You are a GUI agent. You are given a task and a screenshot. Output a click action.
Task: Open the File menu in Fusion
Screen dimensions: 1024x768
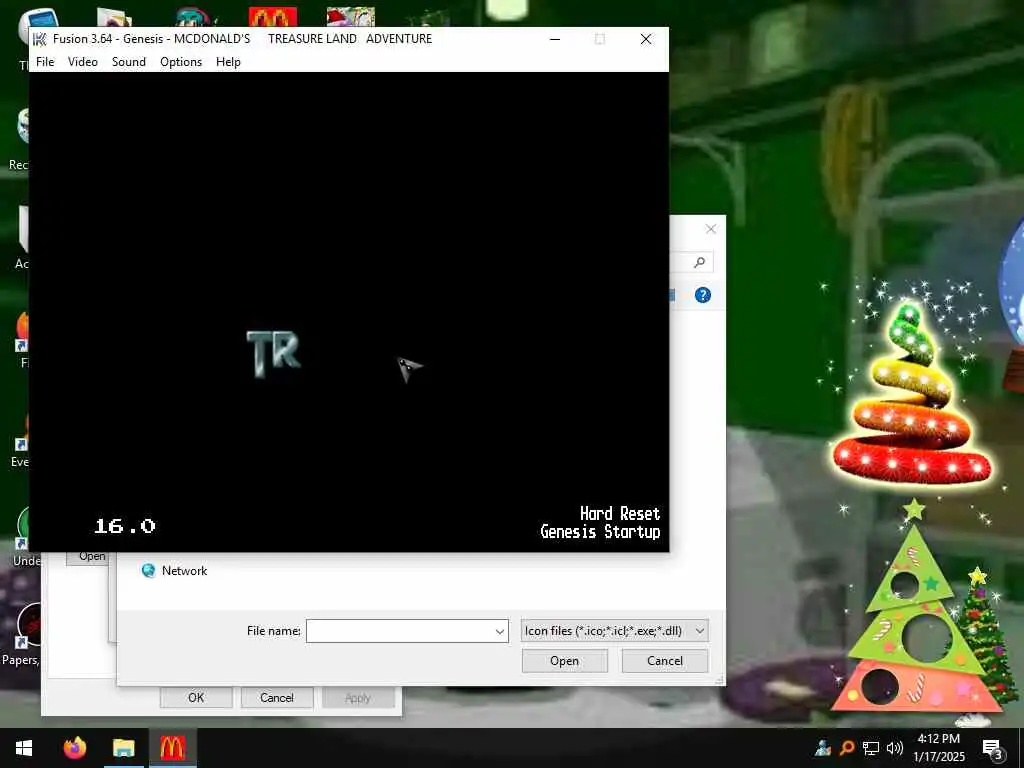coord(45,61)
